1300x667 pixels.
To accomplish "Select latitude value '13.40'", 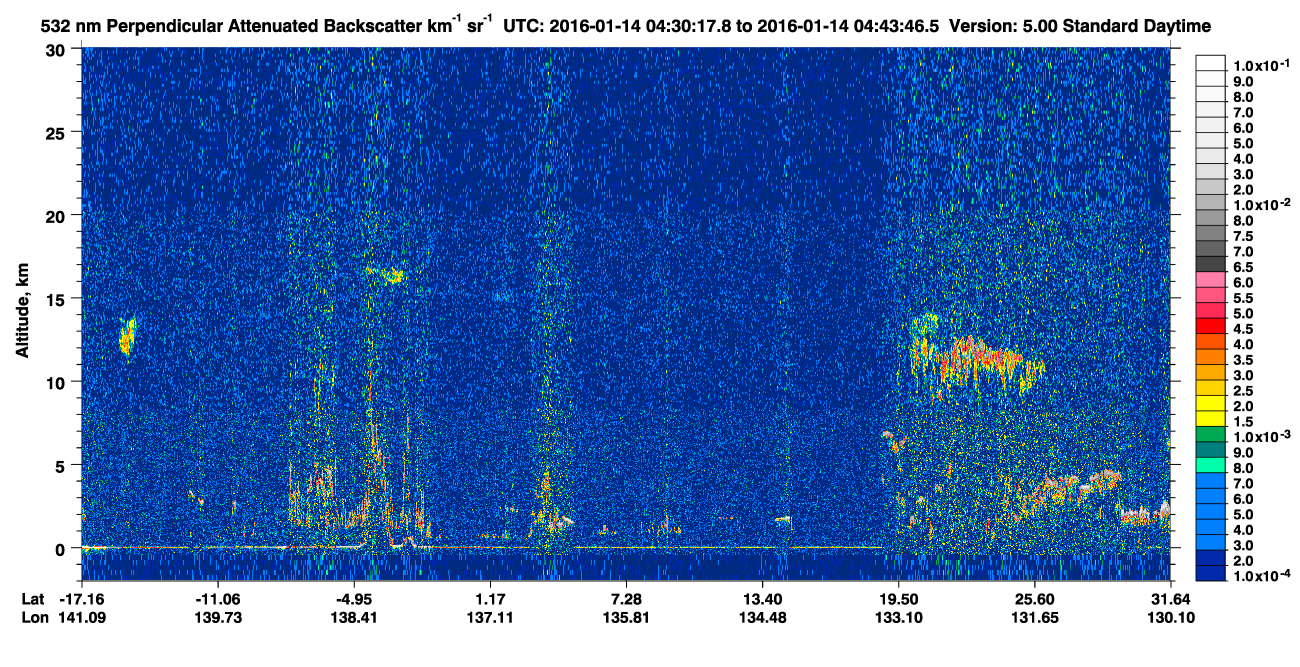I will coord(762,598).
